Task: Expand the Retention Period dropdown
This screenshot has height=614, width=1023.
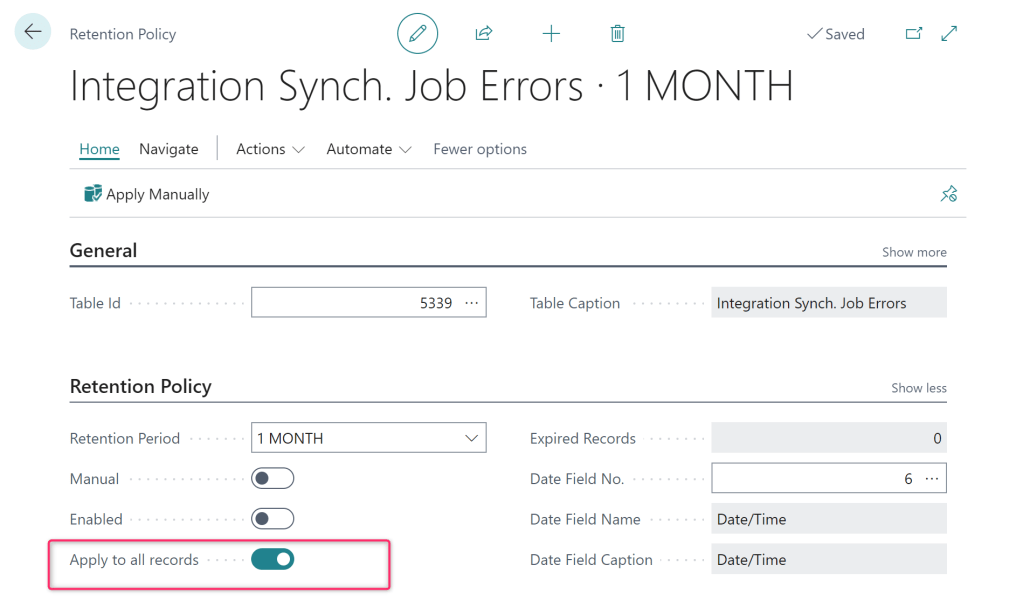Action: tap(471, 438)
